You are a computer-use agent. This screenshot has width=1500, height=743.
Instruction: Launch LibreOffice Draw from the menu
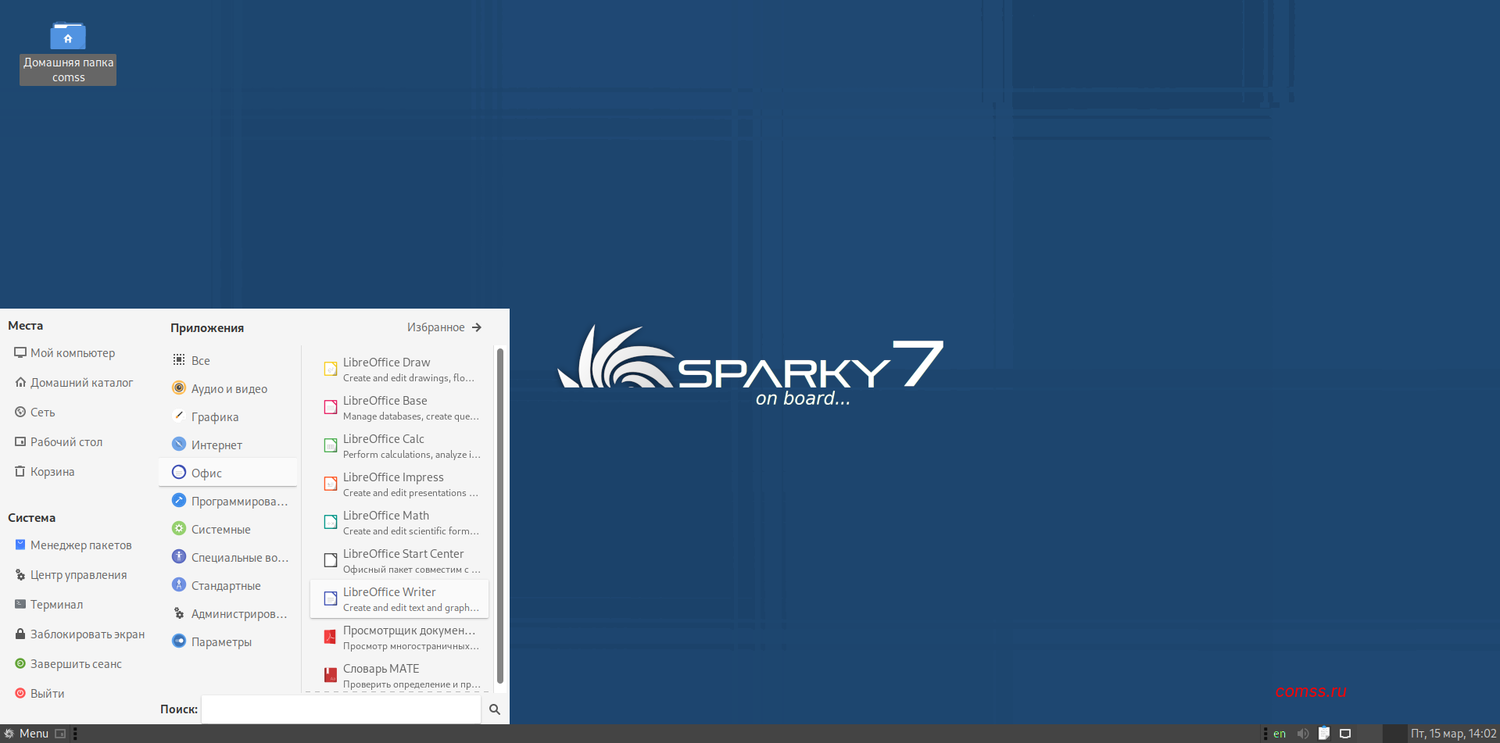400,369
